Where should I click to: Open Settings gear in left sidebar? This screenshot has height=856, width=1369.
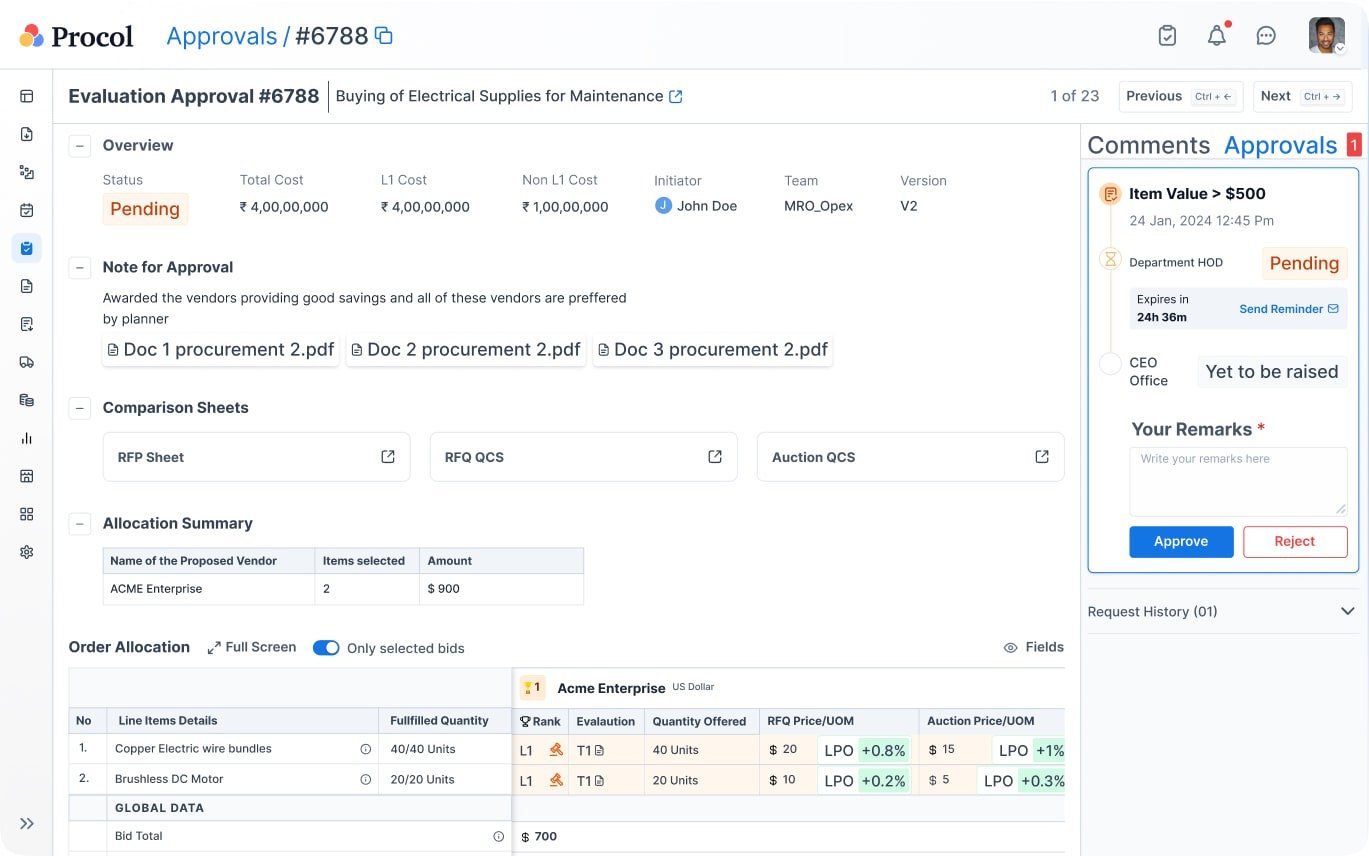(x=27, y=552)
